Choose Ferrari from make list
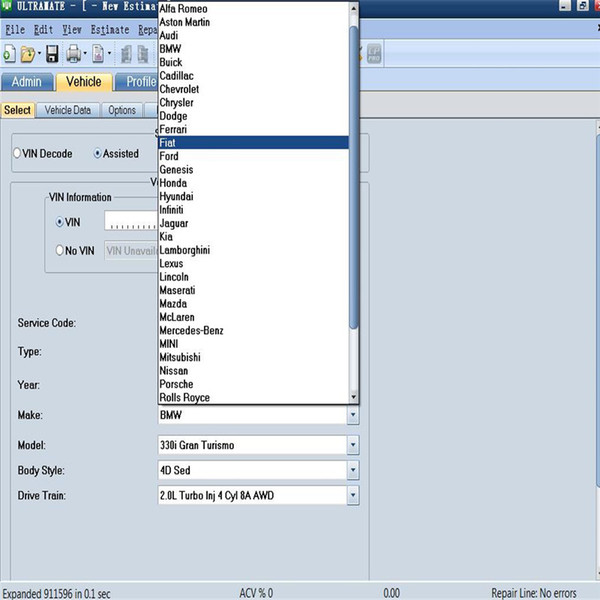Viewport: 600px width, 600px height. click(x=253, y=129)
